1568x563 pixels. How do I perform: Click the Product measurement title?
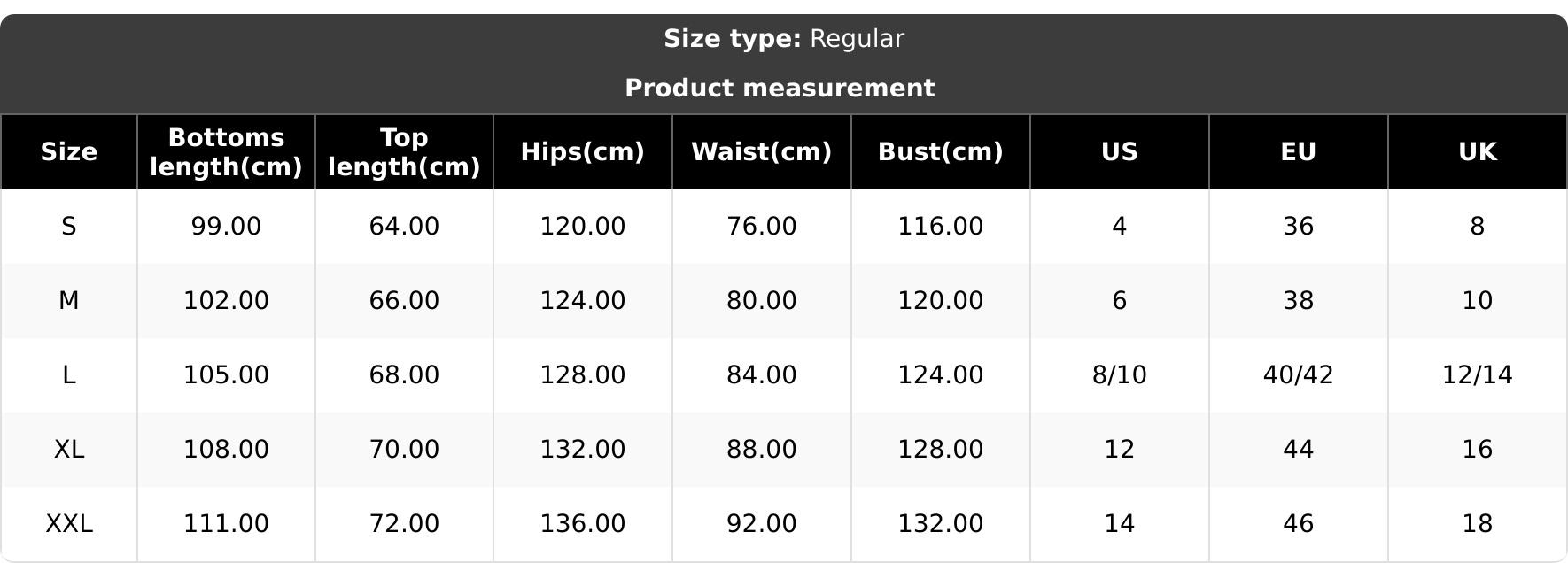coord(780,89)
